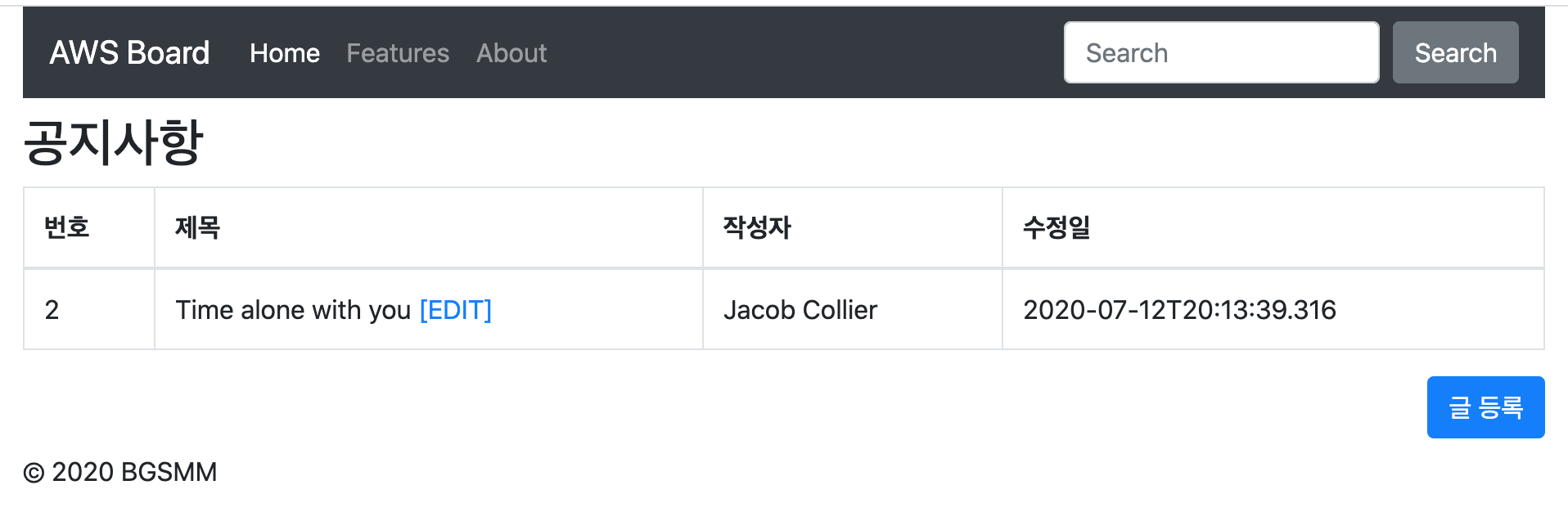Viewport: 1568px width, 530px height.
Task: Click the author name Jacob Collier
Action: click(x=800, y=310)
